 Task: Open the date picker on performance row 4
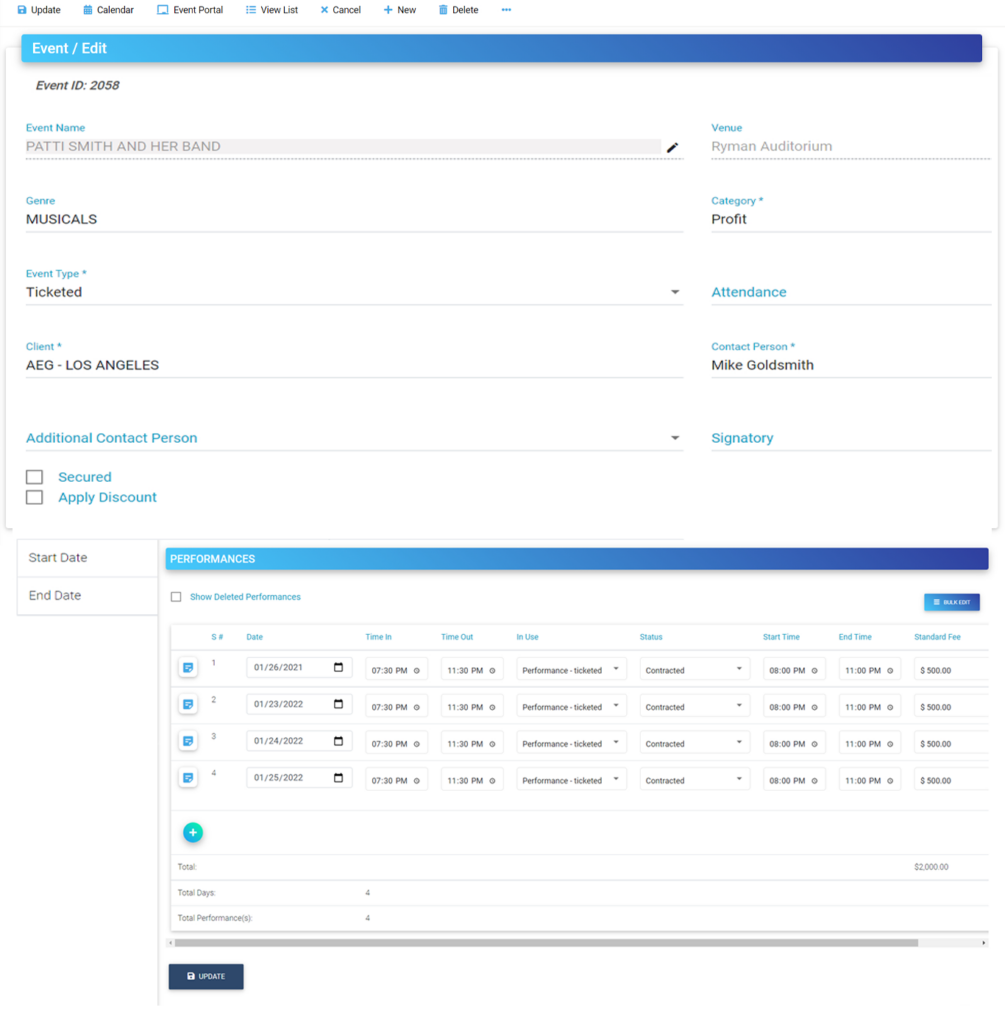[339, 779]
